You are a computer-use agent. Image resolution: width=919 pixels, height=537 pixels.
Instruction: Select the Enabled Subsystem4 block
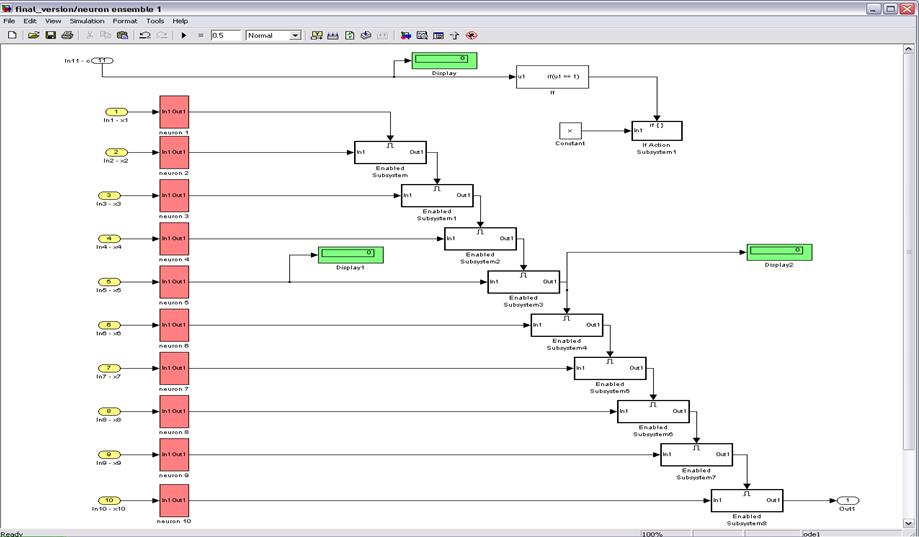click(x=566, y=325)
